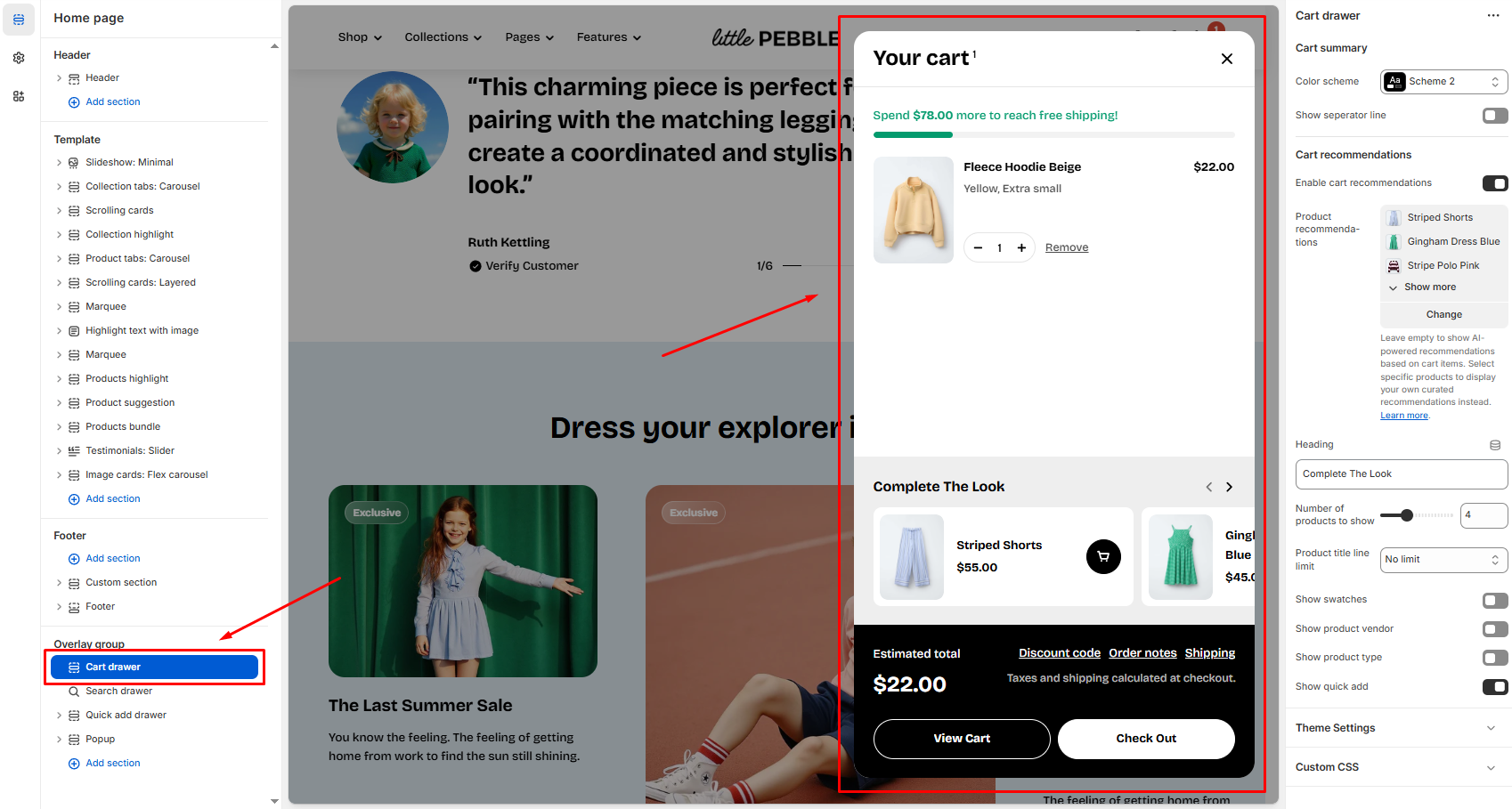Open theme settings gear in left rail
1512x809 pixels.
pyautogui.click(x=19, y=58)
